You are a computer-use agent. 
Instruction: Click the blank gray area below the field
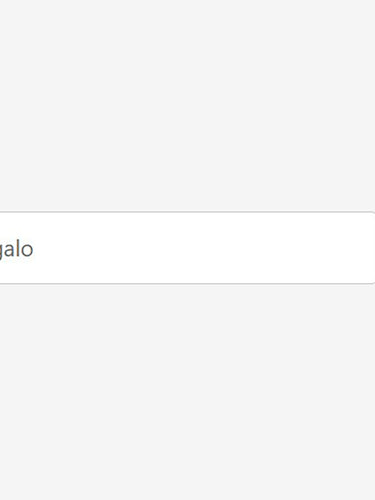click(x=187, y=392)
